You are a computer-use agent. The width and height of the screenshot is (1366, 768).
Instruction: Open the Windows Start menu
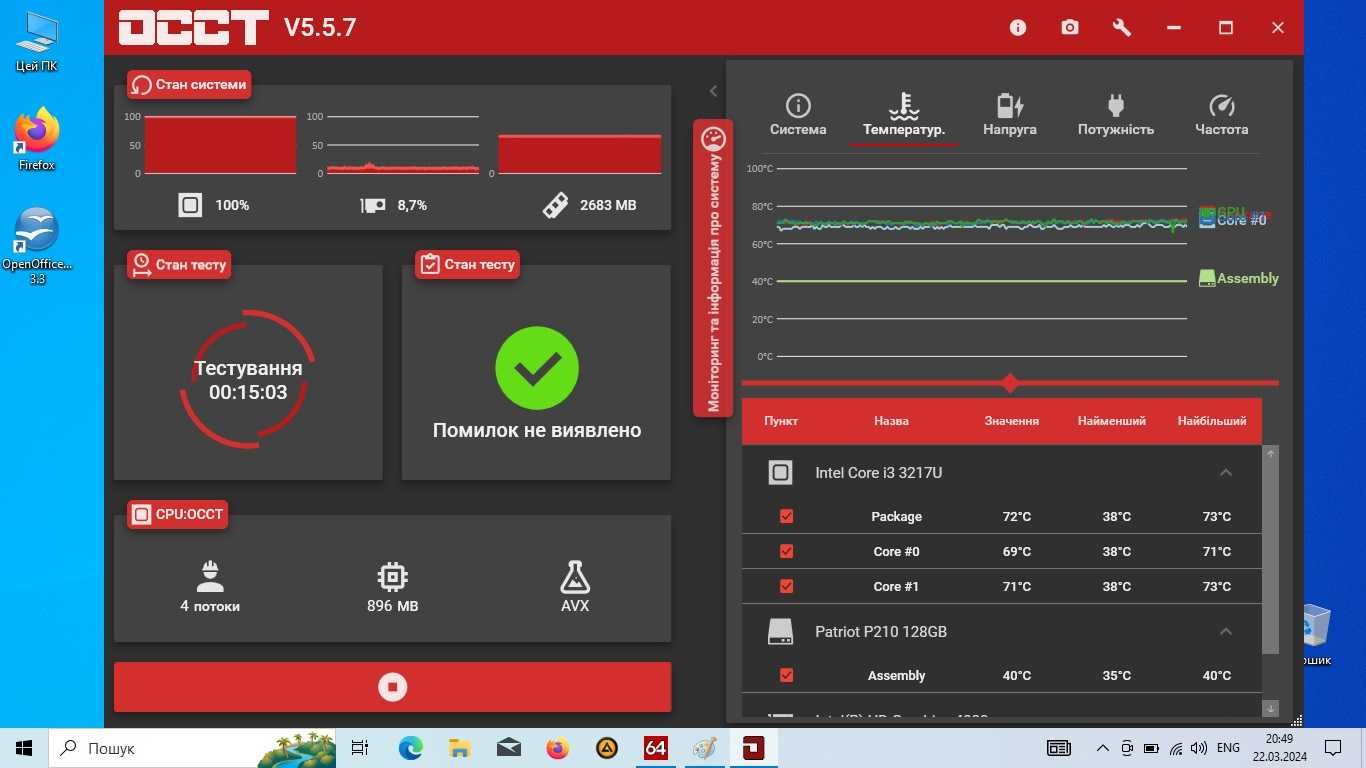[24, 748]
